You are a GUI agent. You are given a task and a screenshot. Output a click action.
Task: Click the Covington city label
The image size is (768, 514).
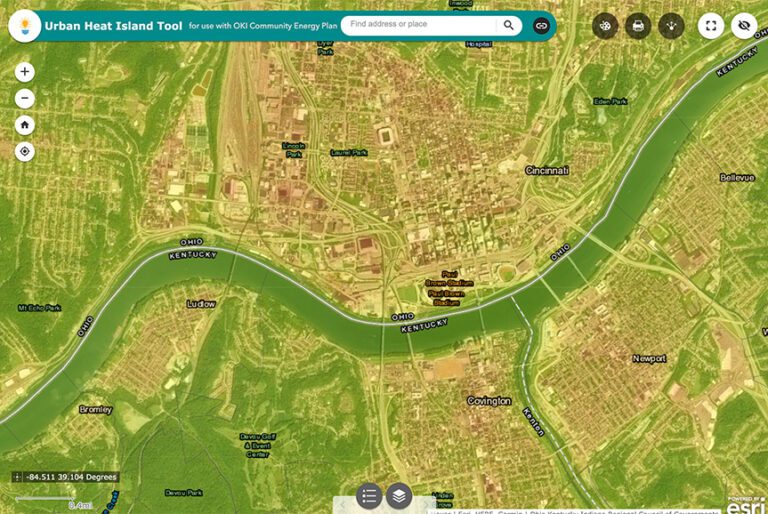489,401
